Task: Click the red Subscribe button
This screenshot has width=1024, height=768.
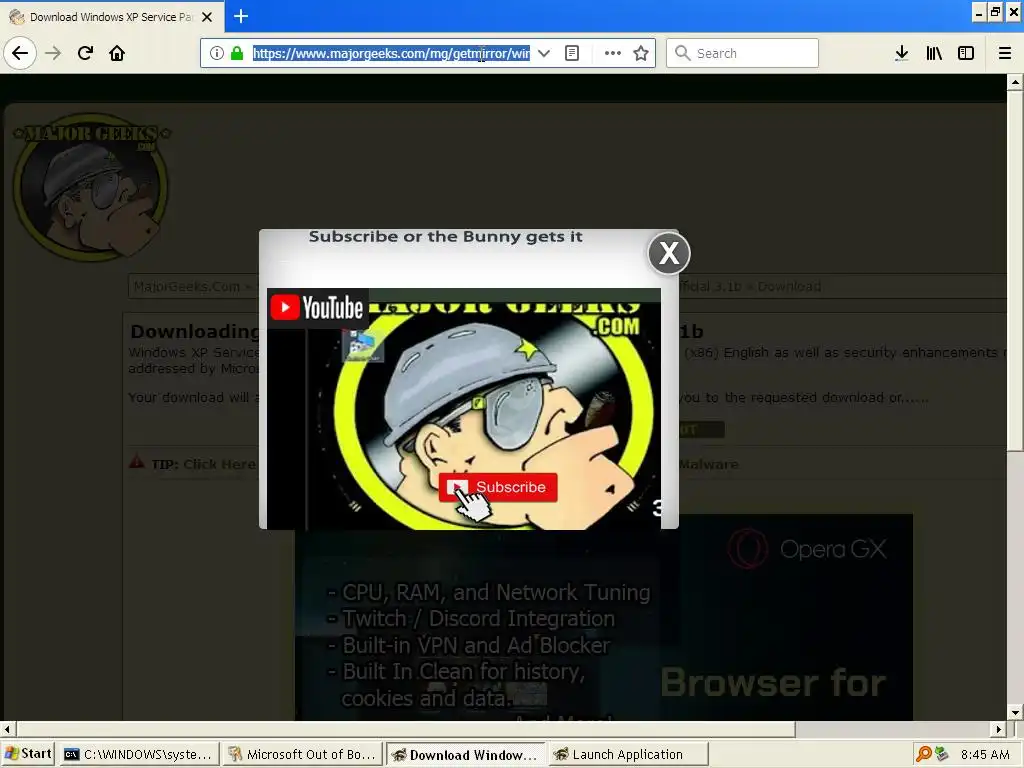Action: click(x=498, y=487)
